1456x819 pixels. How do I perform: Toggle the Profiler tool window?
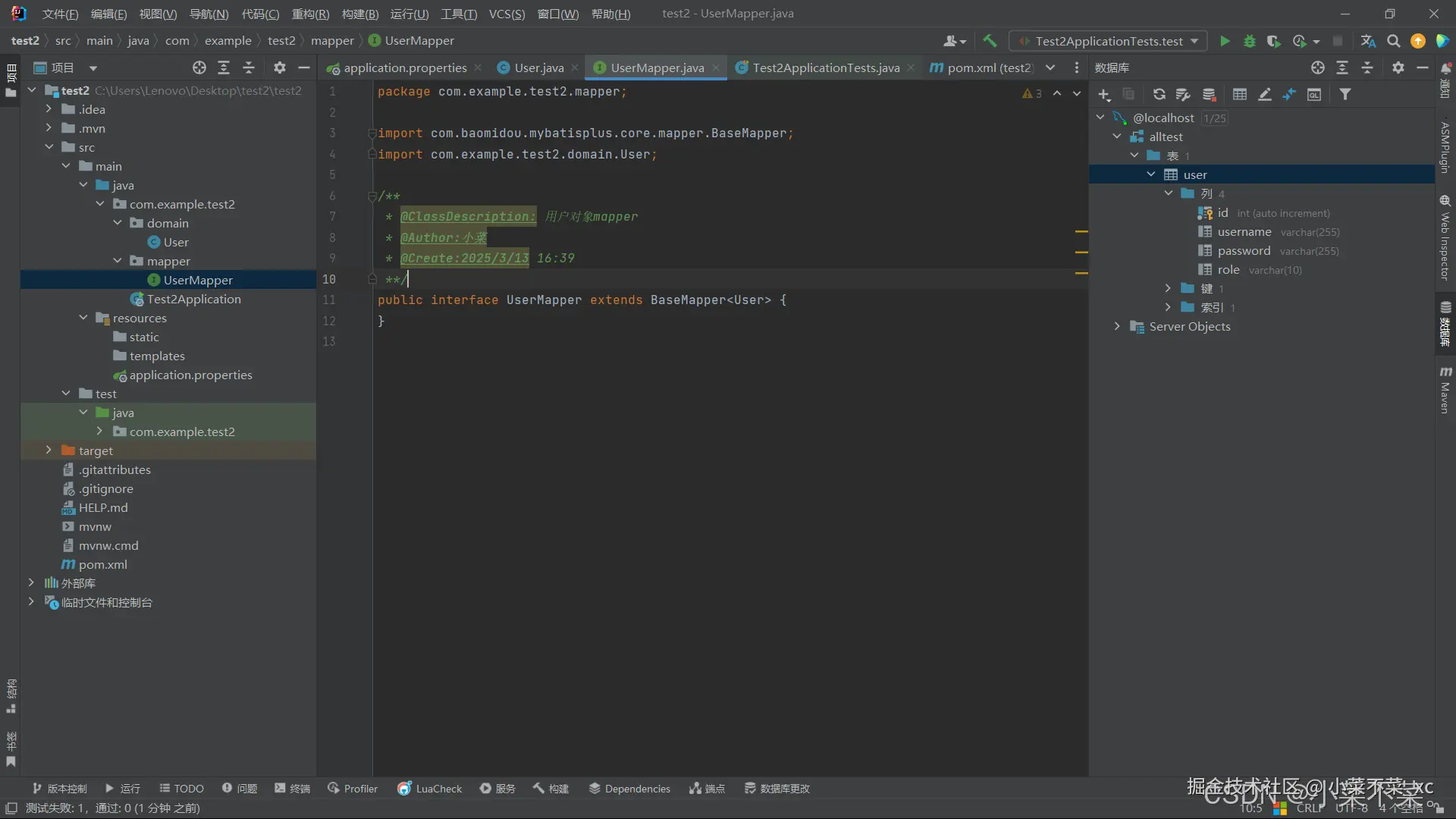(353, 789)
